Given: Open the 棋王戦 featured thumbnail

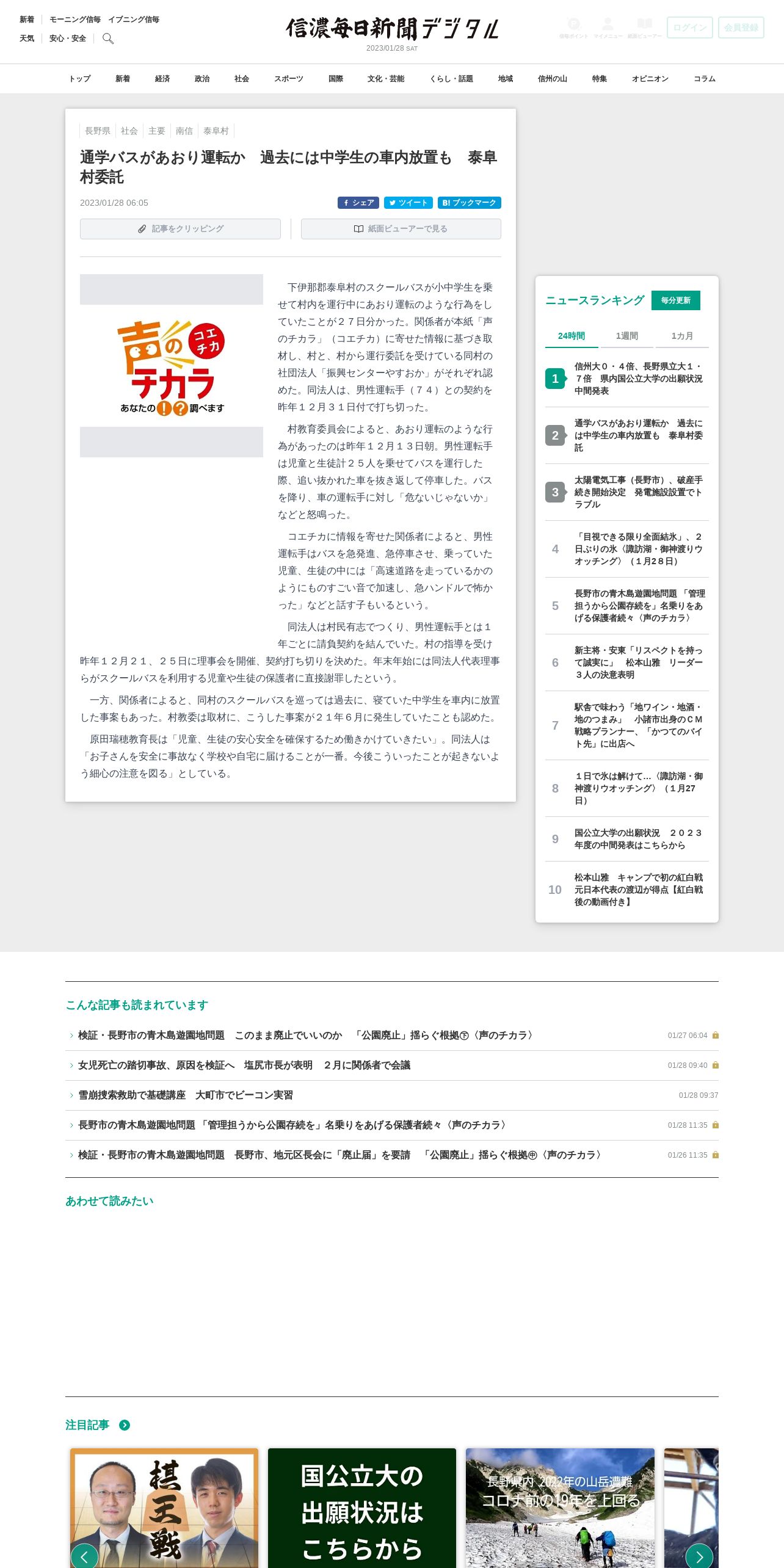Looking at the screenshot, I should [164, 1508].
